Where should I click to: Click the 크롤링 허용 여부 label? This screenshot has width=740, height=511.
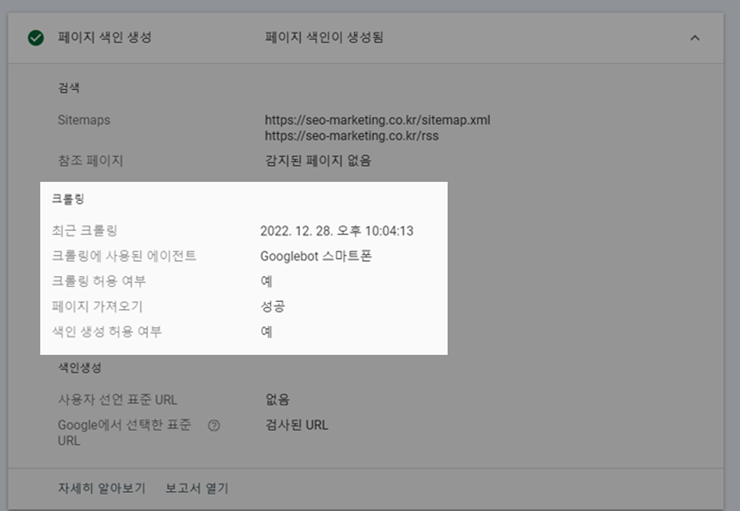tap(99, 281)
